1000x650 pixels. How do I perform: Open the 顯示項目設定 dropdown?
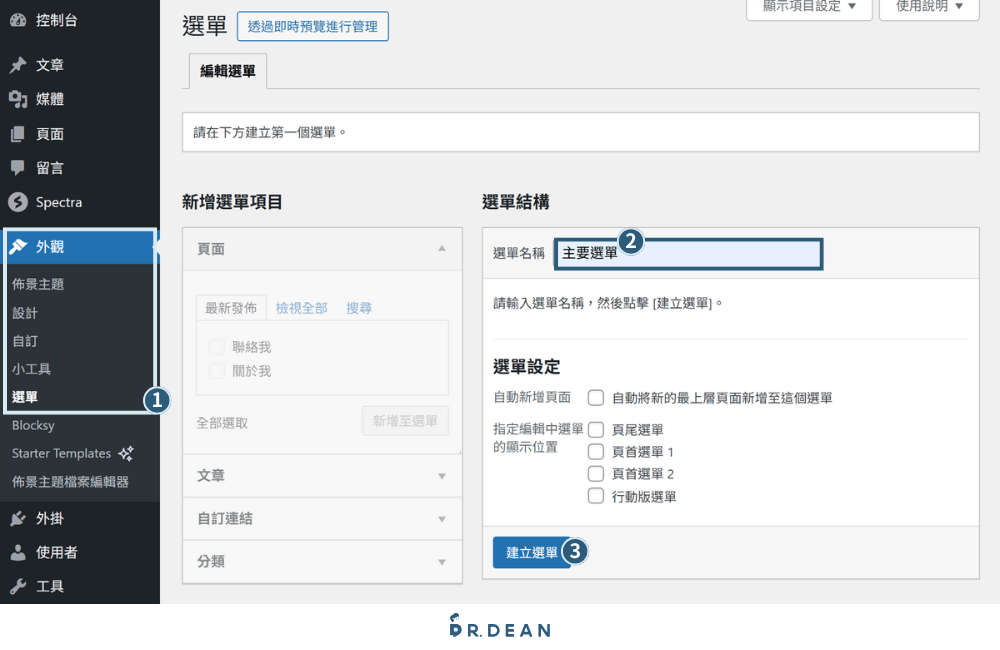click(809, 8)
